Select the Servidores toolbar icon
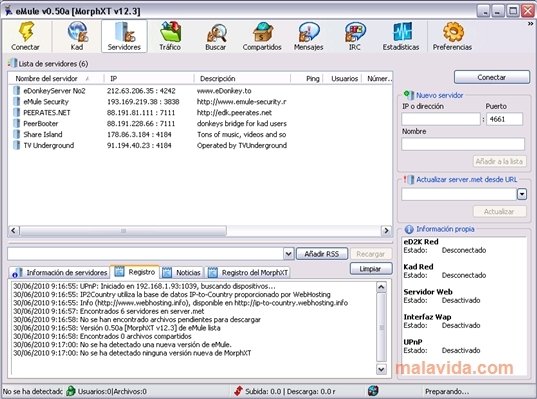 click(x=124, y=36)
